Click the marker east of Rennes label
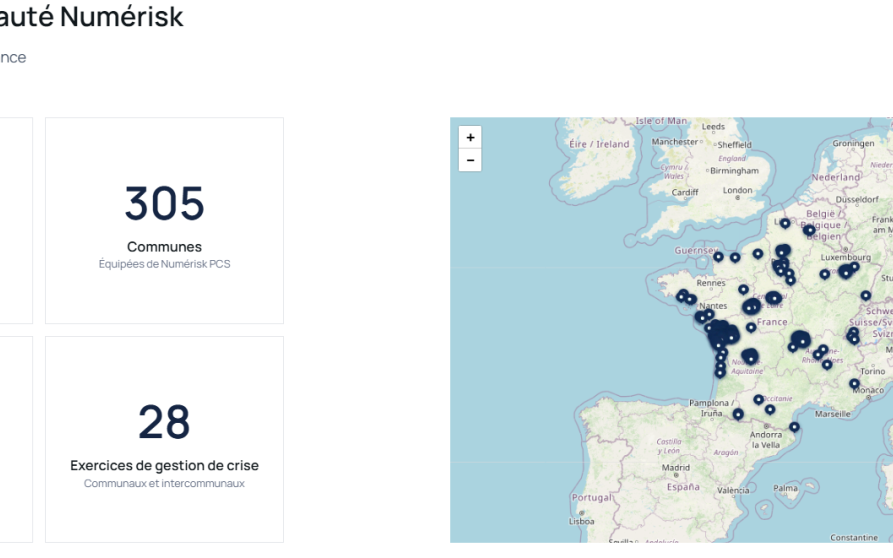 pos(743,289)
